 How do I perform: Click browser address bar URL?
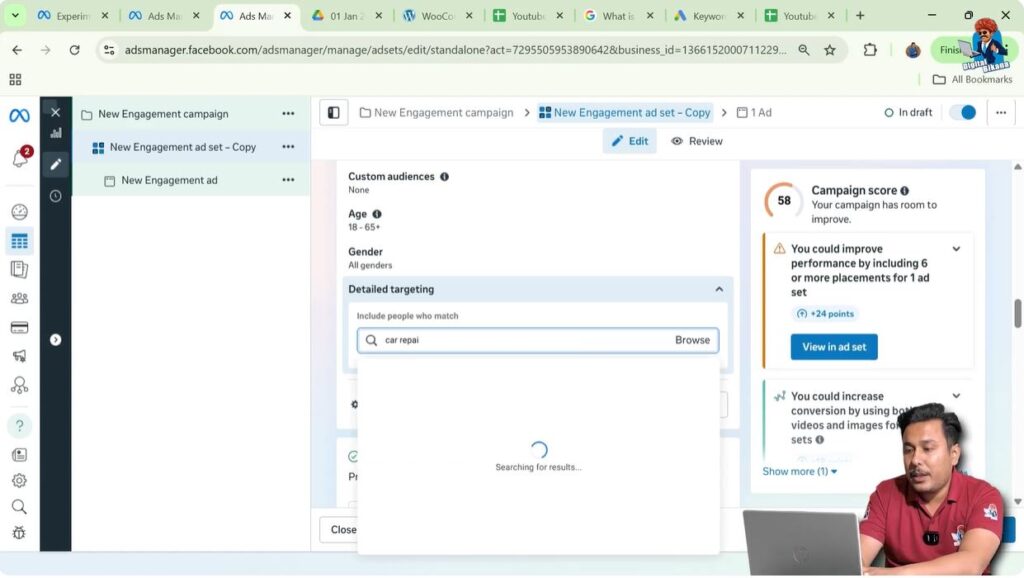pyautogui.click(x=456, y=50)
